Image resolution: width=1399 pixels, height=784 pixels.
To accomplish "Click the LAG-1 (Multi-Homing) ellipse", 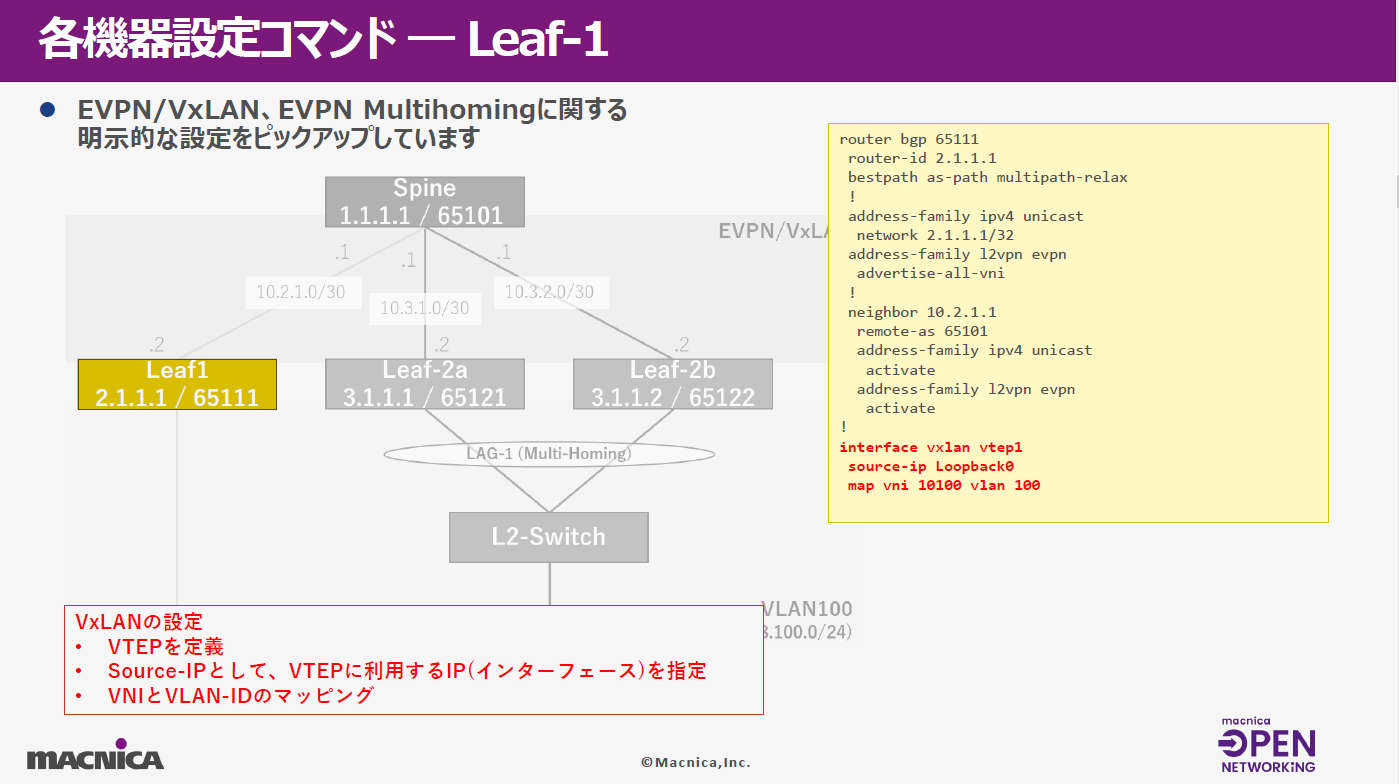I will click(x=549, y=454).
